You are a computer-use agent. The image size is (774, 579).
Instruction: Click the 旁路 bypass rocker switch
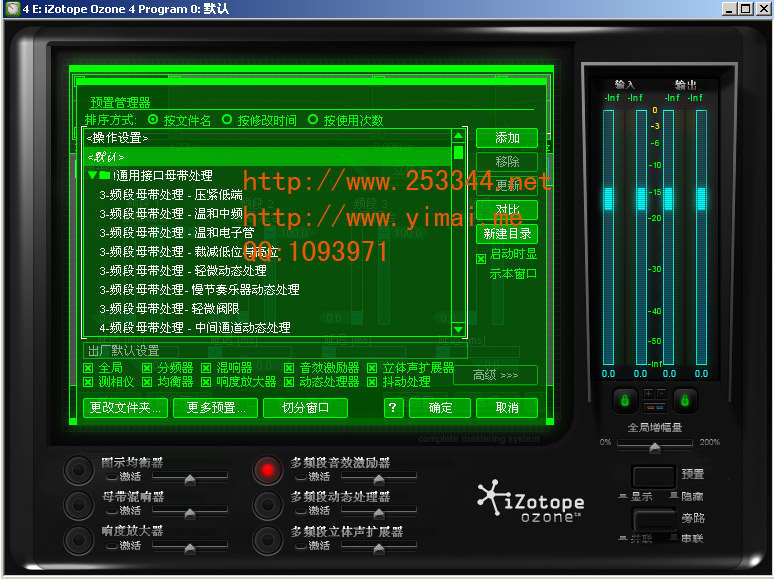click(x=654, y=520)
